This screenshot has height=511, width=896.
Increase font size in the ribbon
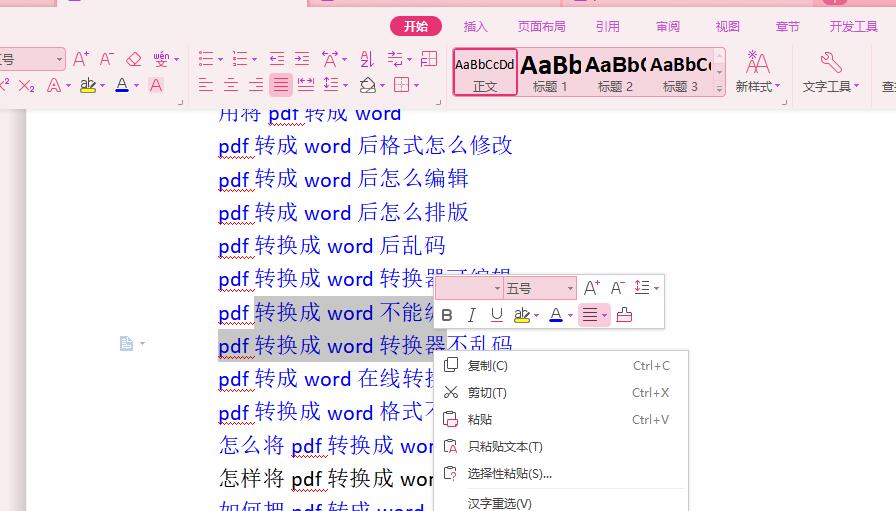(x=81, y=59)
